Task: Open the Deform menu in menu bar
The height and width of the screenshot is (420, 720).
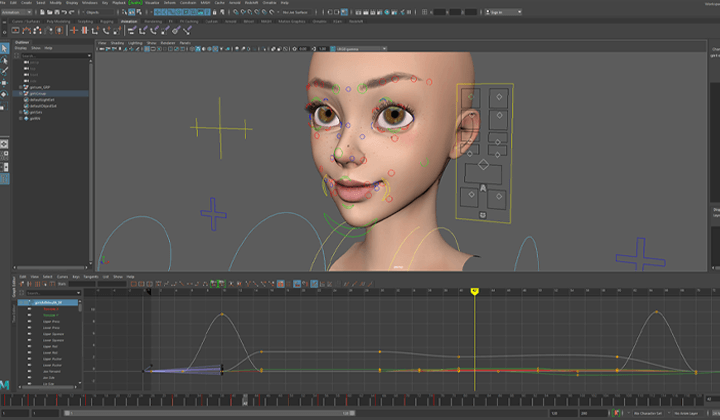Action: point(170,3)
